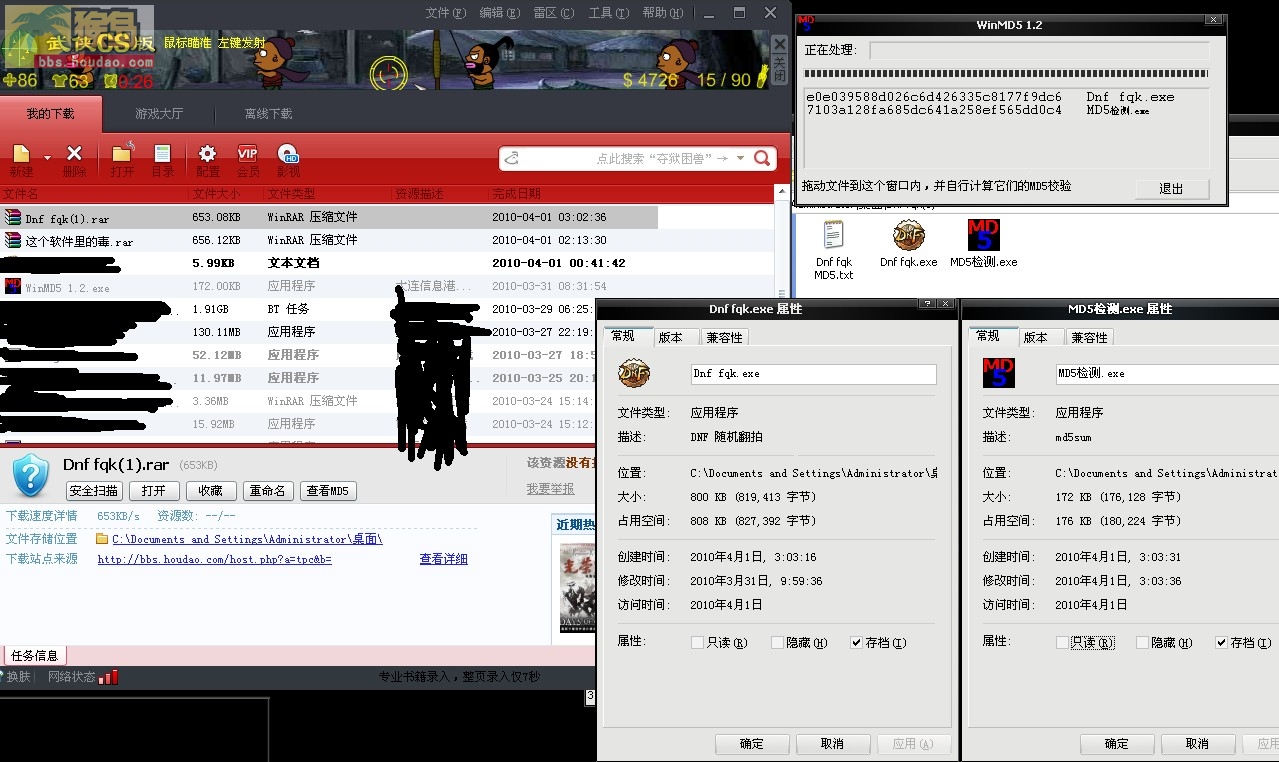Viewport: 1279px width, 762px height.
Task: Open the 编辑(E) menu
Action: pyautogui.click(x=499, y=13)
